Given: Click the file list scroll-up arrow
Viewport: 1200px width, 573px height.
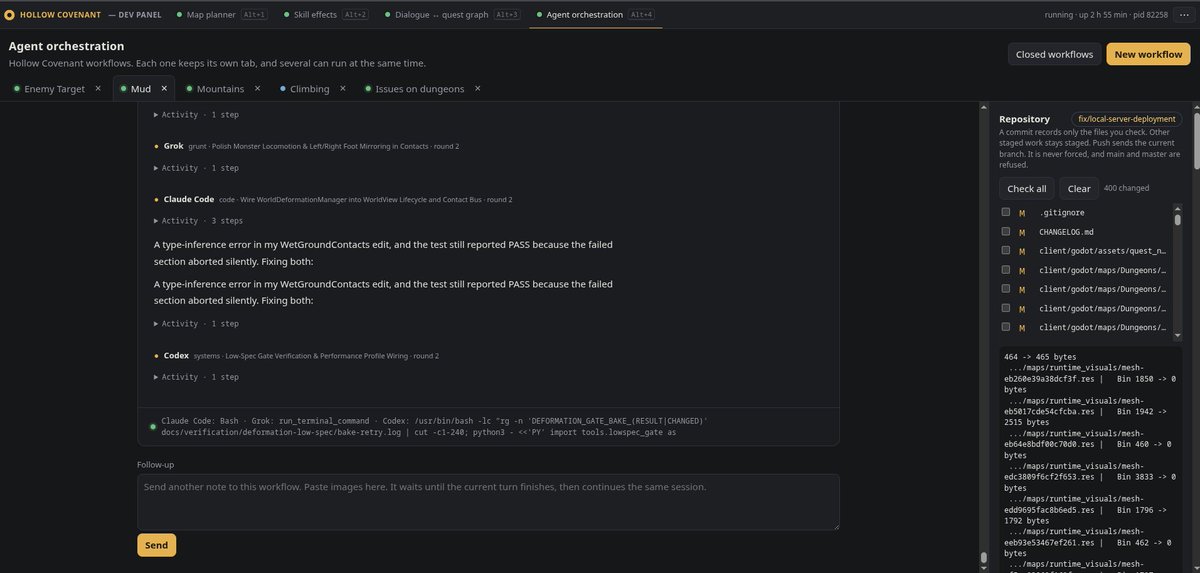Looking at the screenshot, I should point(1177,207).
